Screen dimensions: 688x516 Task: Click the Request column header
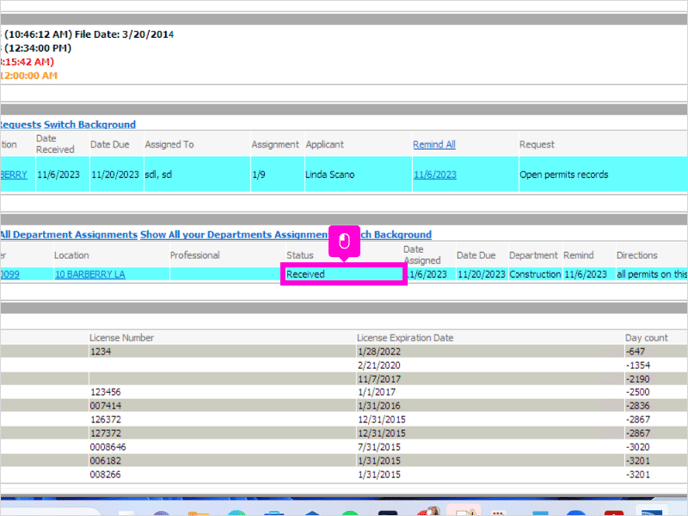pyautogui.click(x=537, y=144)
